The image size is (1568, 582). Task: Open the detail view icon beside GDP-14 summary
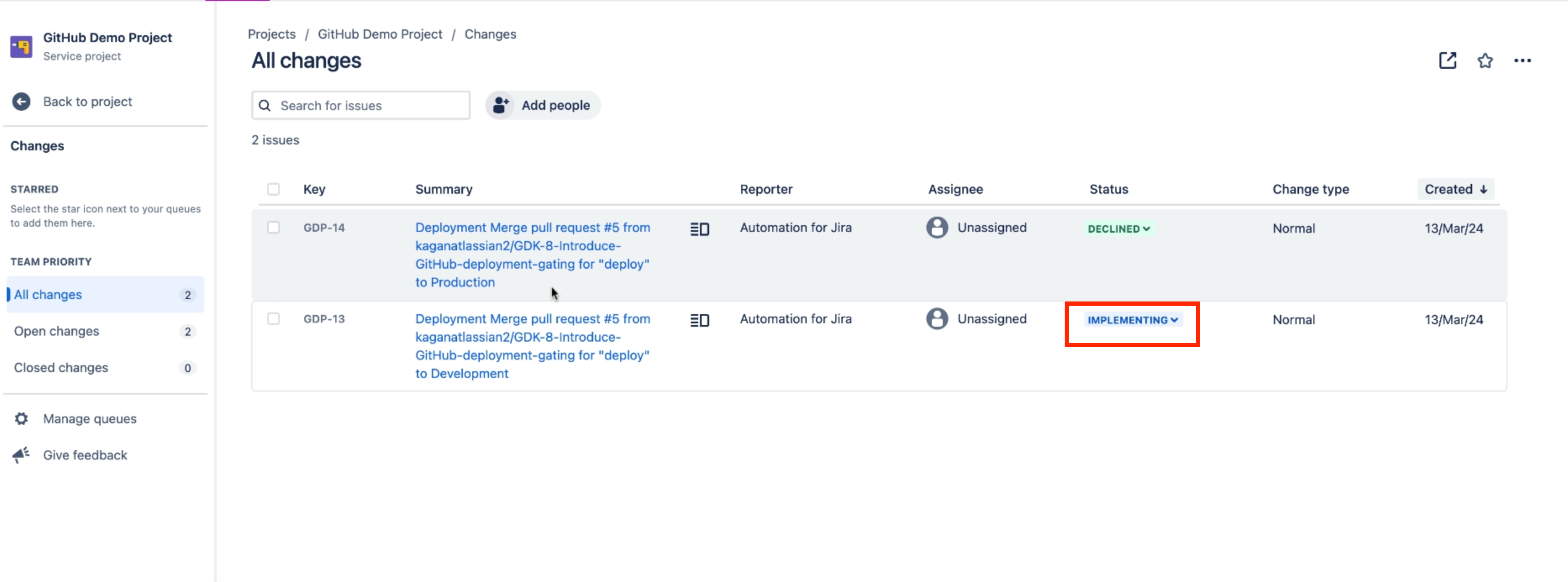700,229
